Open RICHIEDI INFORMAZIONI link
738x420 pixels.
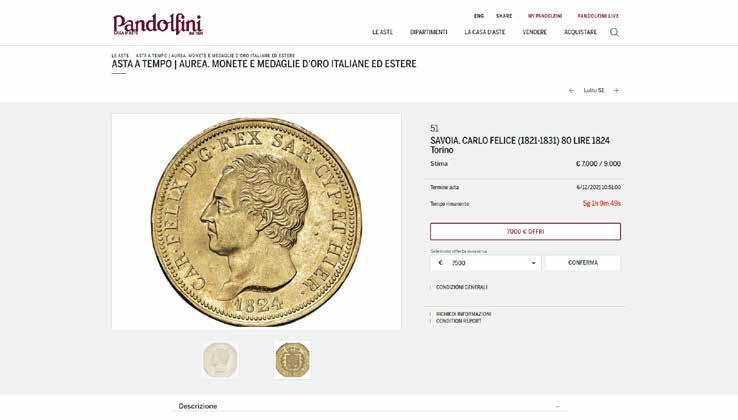click(x=463, y=314)
